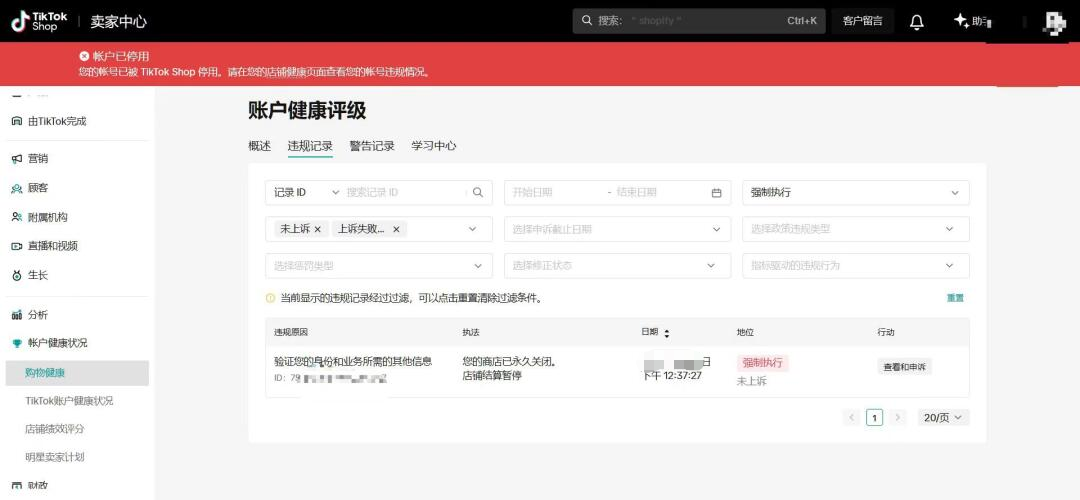Open 营销 marketing in sidebar
The image size is (1080, 500).
37,158
